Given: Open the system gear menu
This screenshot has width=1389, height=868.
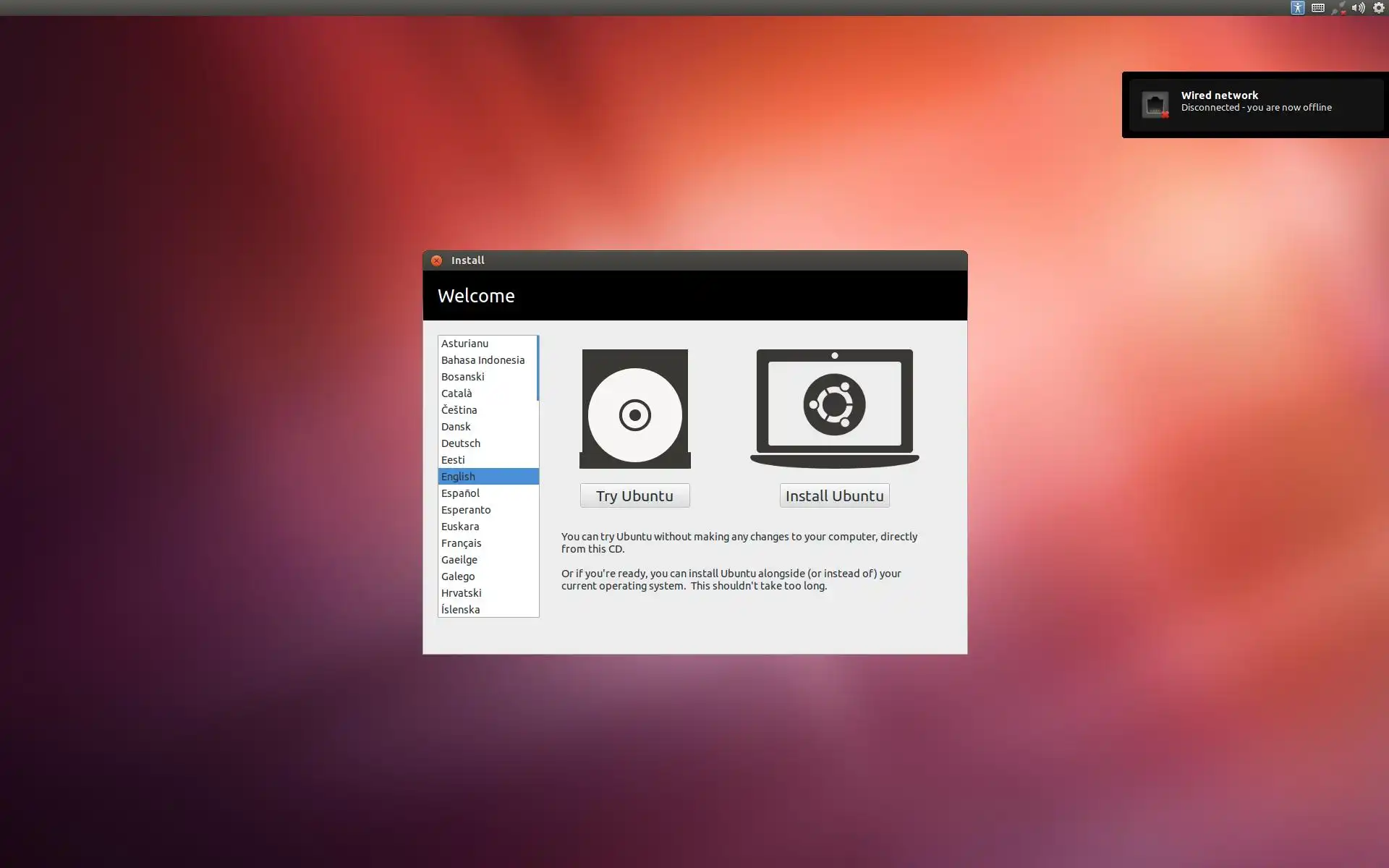Looking at the screenshot, I should 1378,8.
